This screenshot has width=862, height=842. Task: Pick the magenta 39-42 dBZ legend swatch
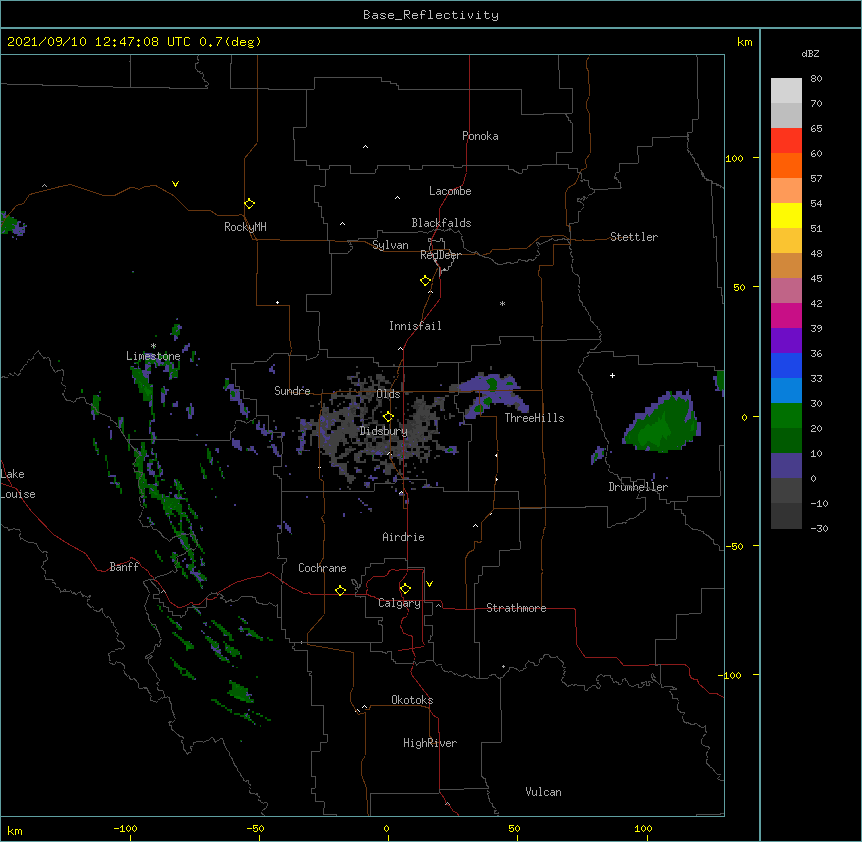coord(786,315)
